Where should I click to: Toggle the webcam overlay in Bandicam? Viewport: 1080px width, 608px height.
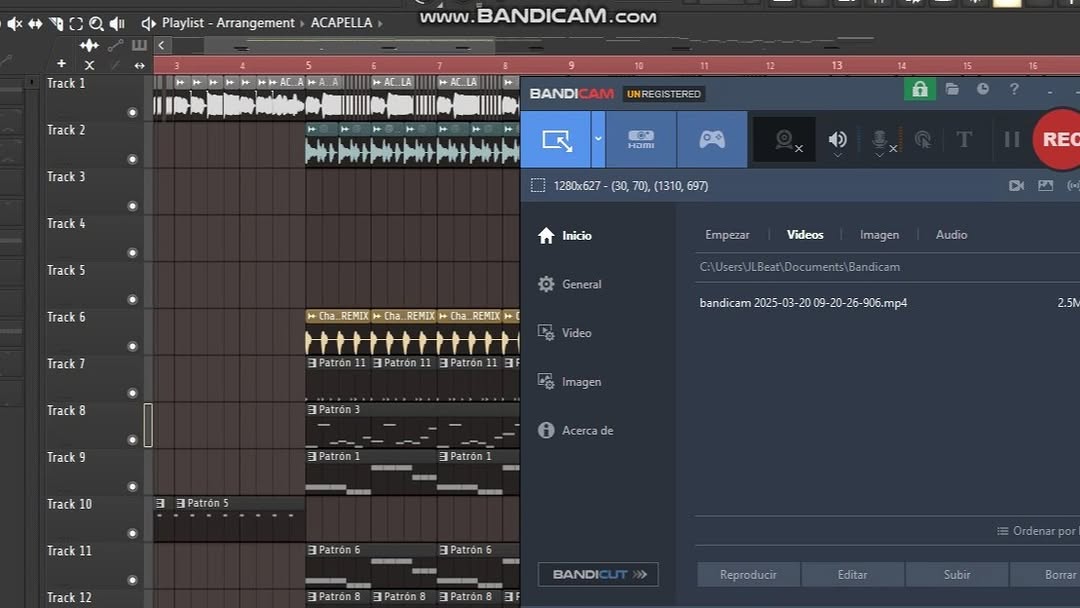[x=785, y=140]
